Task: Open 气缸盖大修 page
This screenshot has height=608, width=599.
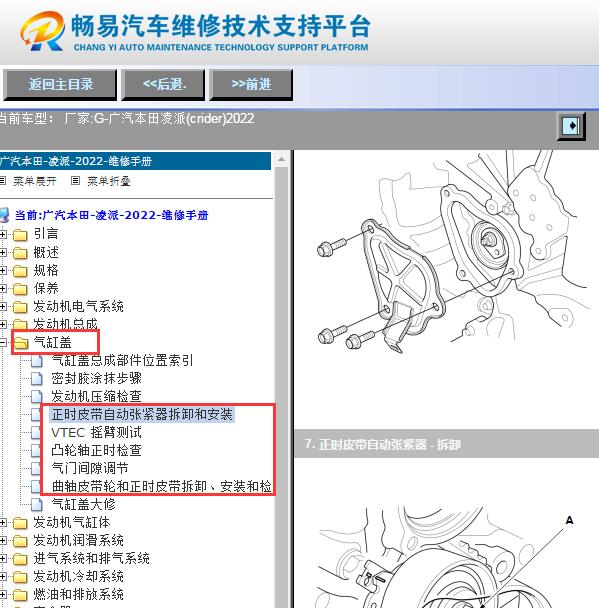Action: point(83,504)
